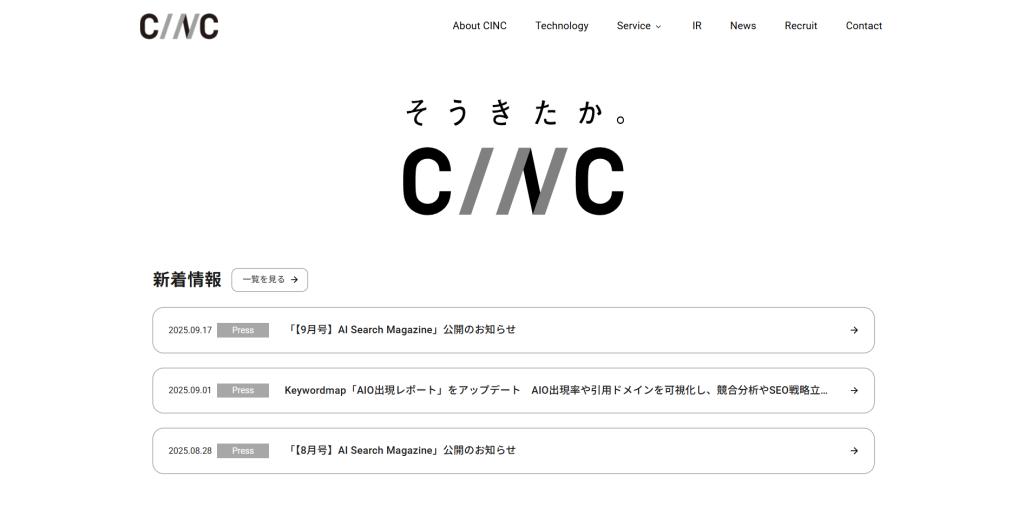Image resolution: width=1024 pixels, height=509 pixels.
Task: Click the Press tag dated 2025.09.17
Action: tap(243, 330)
